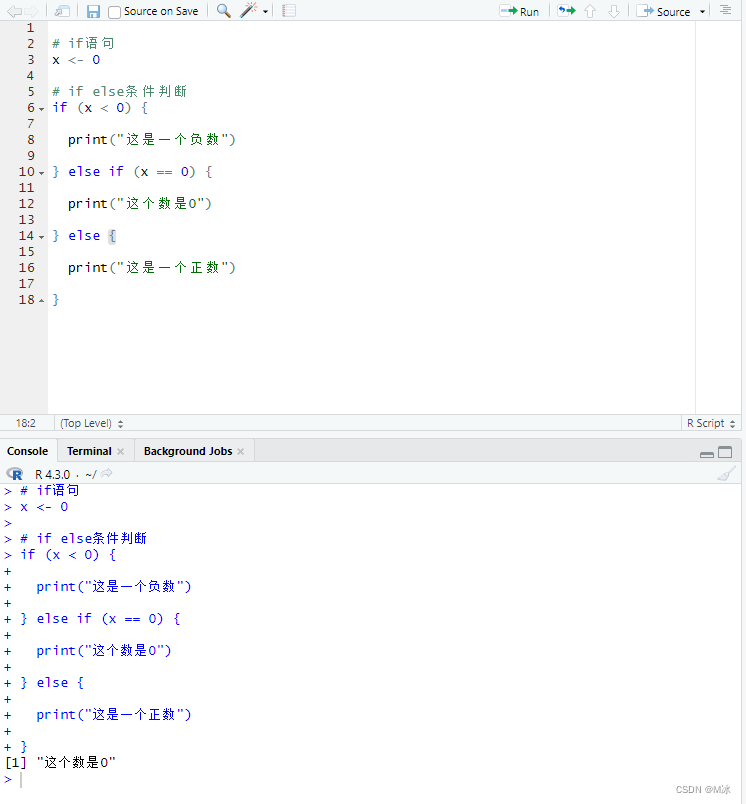The image size is (746, 804).
Task: Run the current line or selection
Action: [x=519, y=11]
